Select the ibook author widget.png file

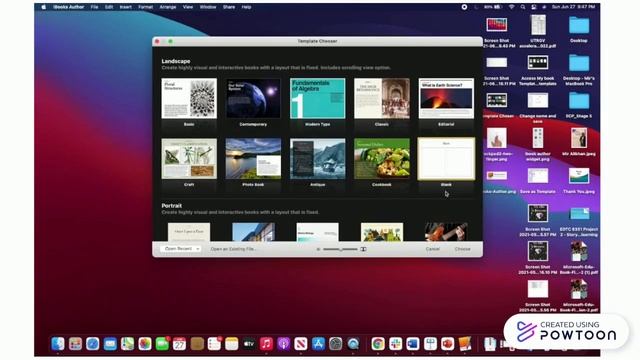point(538,139)
